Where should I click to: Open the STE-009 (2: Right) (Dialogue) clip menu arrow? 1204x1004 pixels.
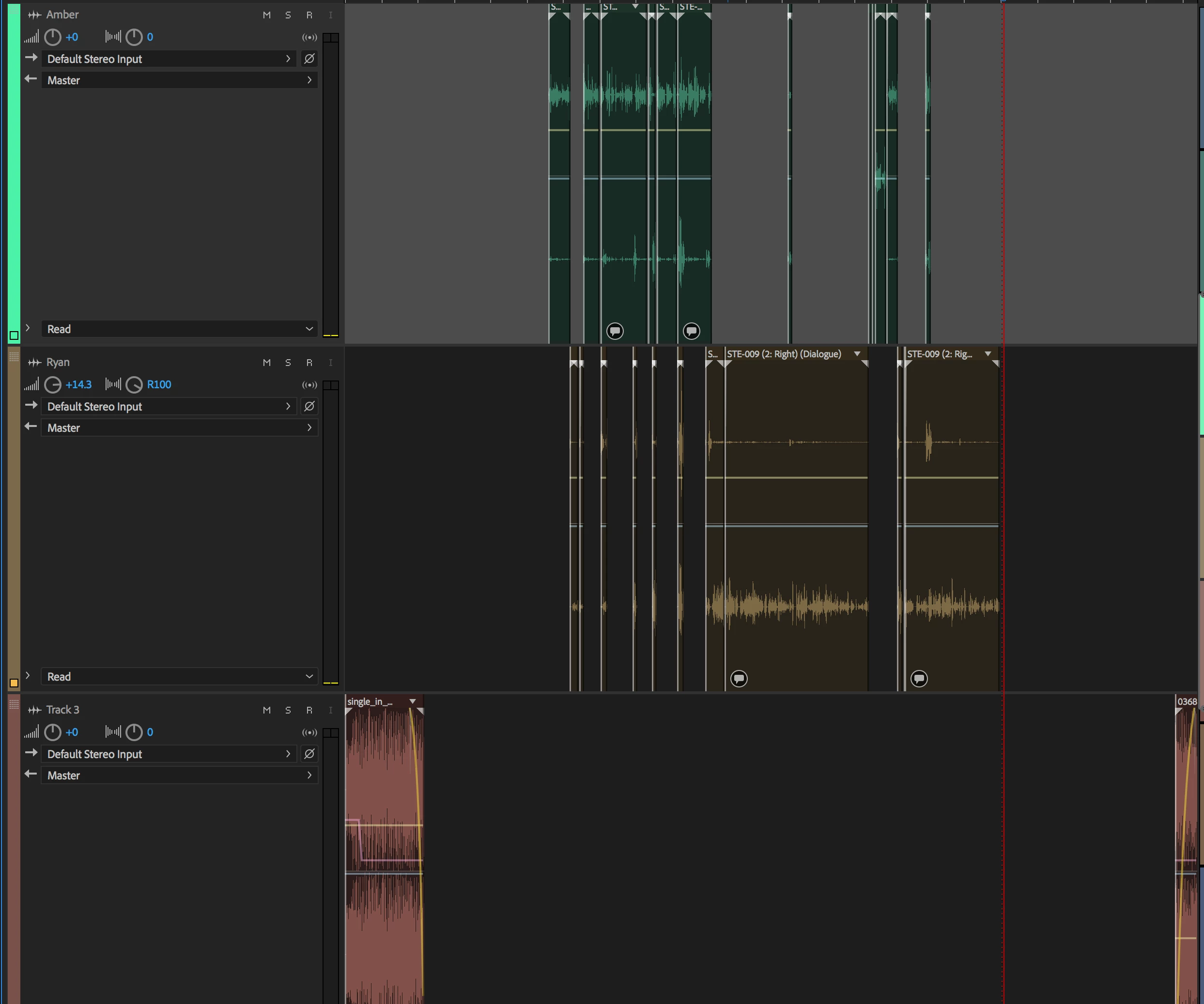tap(857, 353)
